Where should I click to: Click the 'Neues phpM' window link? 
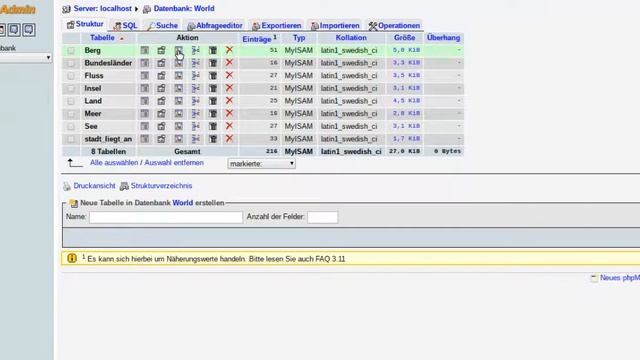click(x=620, y=278)
